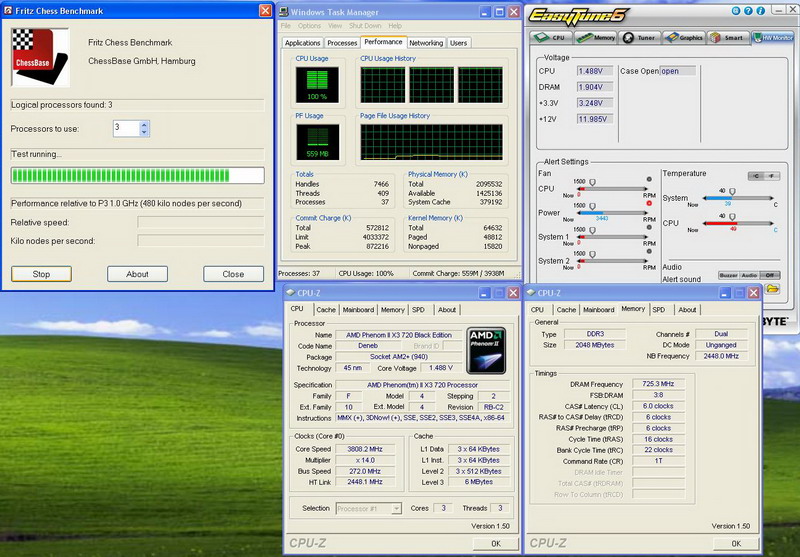Set alert sound to Buzzer
This screenshot has width=800, height=557.
[727, 275]
